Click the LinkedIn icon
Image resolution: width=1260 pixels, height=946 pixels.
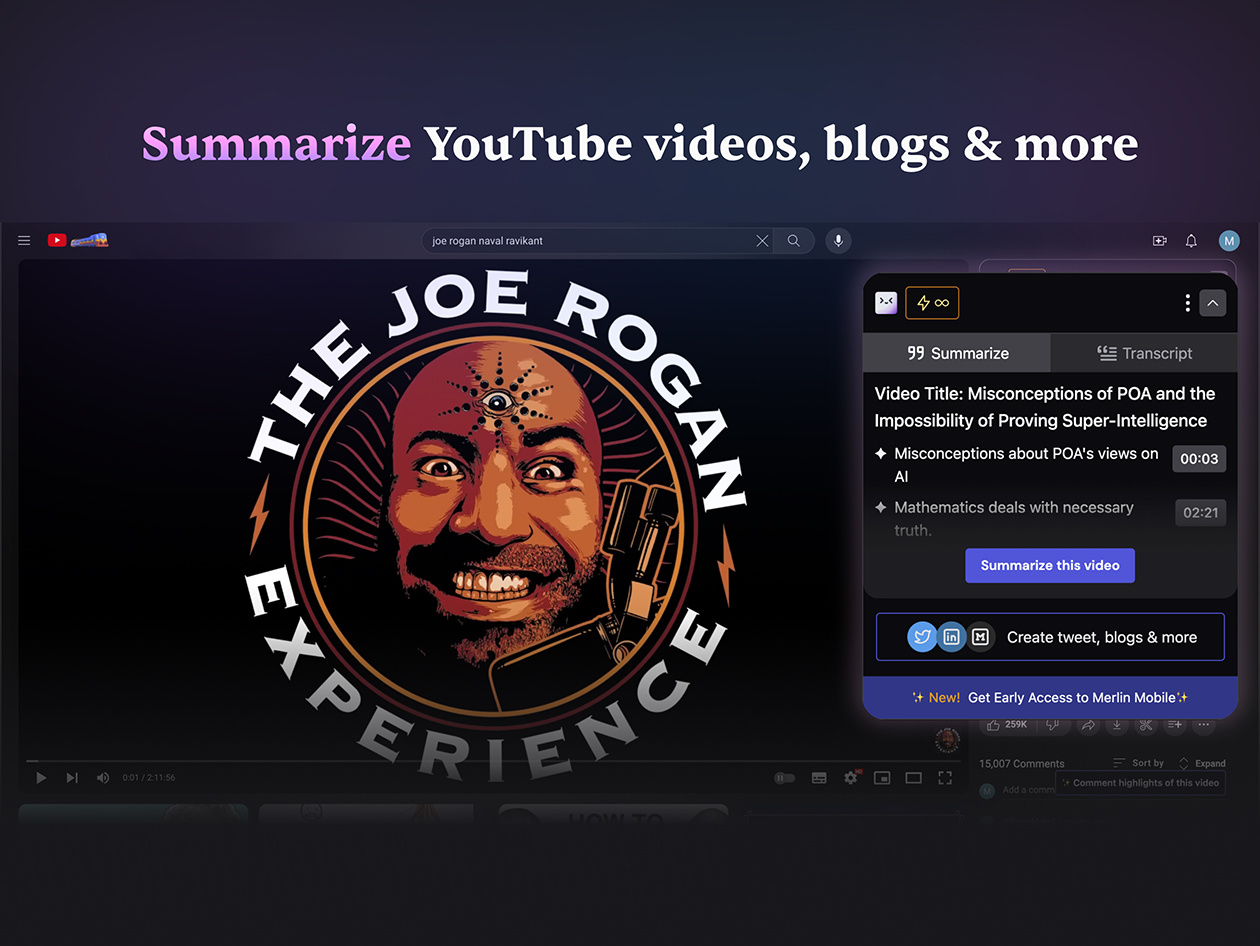pyautogui.click(x=951, y=637)
